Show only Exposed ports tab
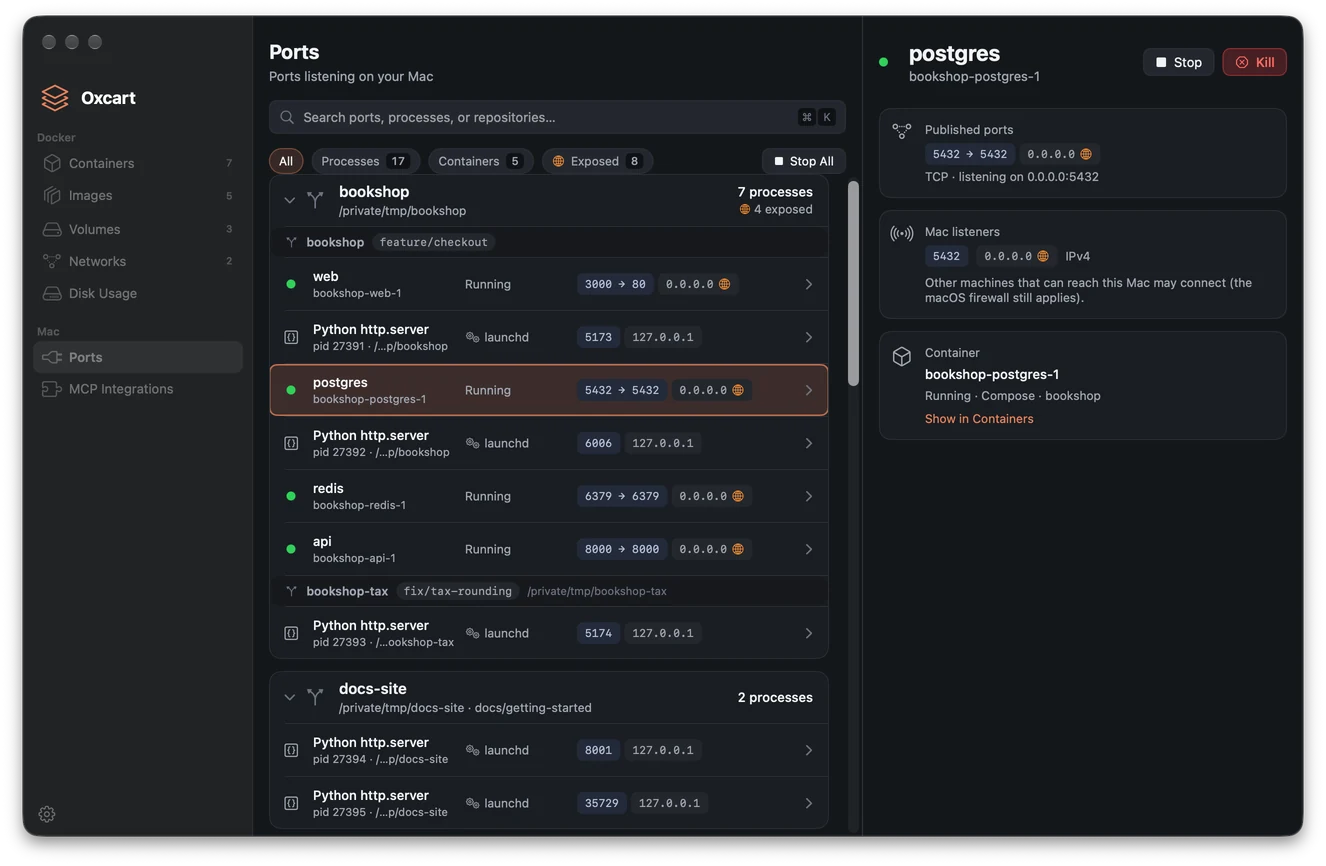The width and height of the screenshot is (1326, 866). pos(597,161)
